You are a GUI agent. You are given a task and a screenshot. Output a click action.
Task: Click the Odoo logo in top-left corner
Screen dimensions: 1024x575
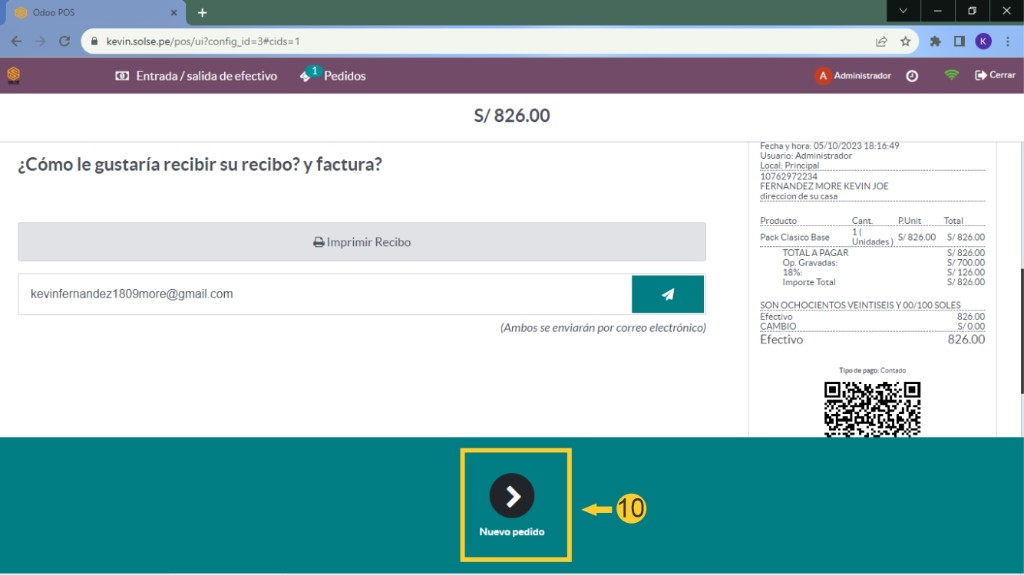[14, 76]
